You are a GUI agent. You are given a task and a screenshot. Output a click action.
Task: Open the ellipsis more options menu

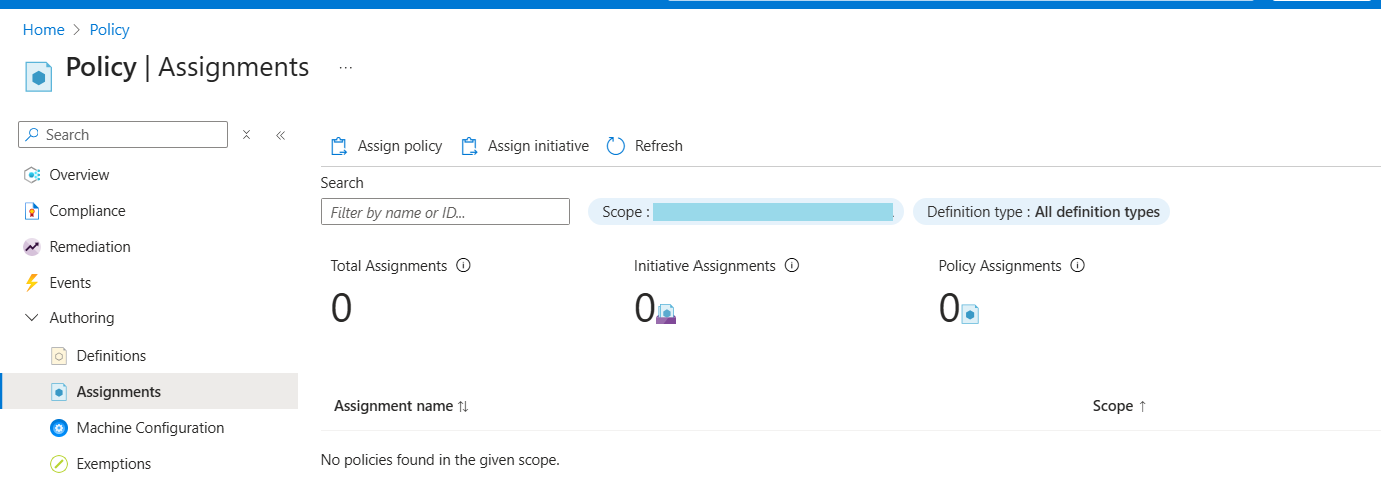(x=346, y=68)
